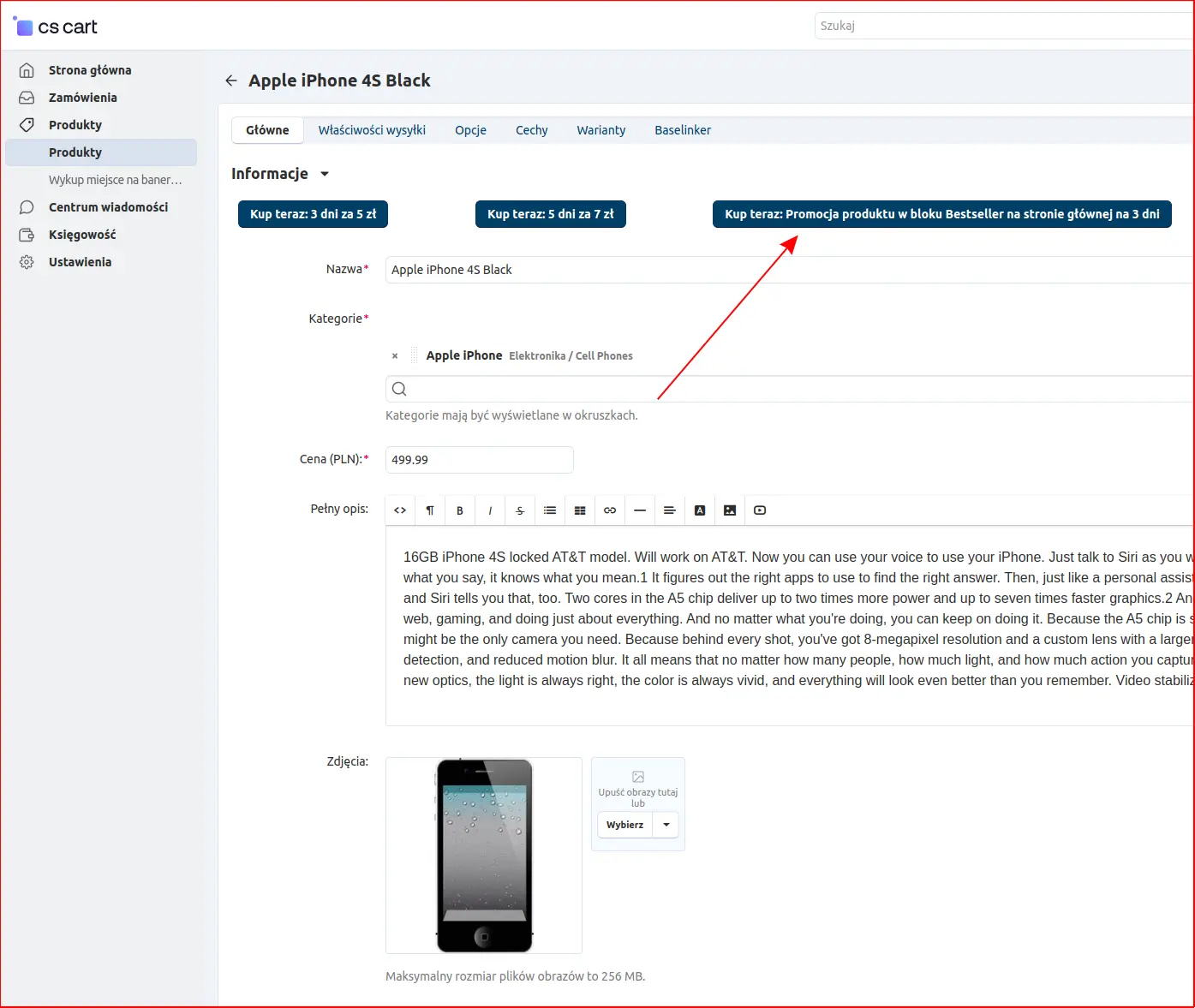This screenshot has height=1008, width=1195.
Task: Click the Zamówienia inbox icon
Action: [x=27, y=98]
